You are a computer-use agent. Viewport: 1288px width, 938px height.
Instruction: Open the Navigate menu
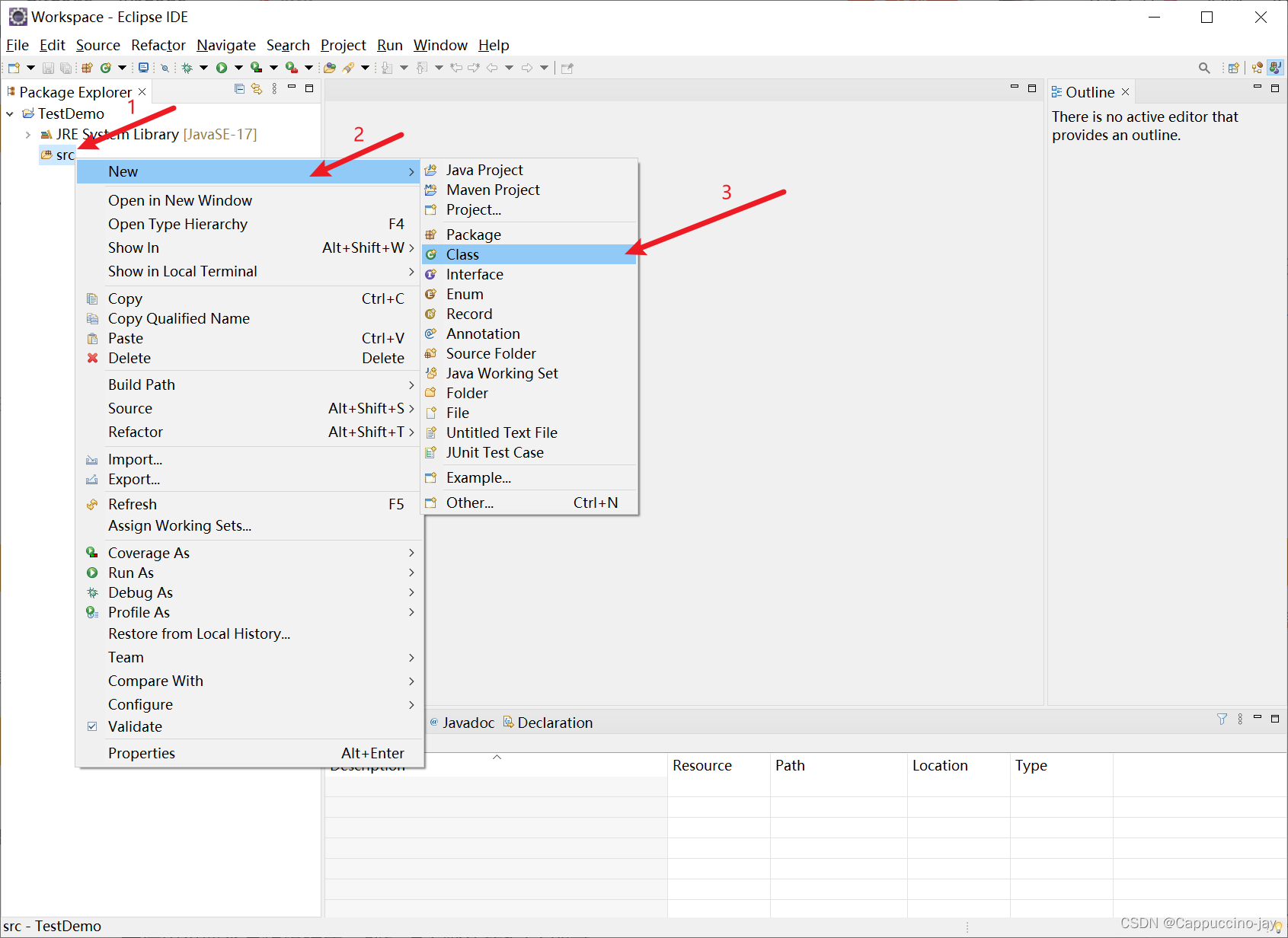click(226, 45)
